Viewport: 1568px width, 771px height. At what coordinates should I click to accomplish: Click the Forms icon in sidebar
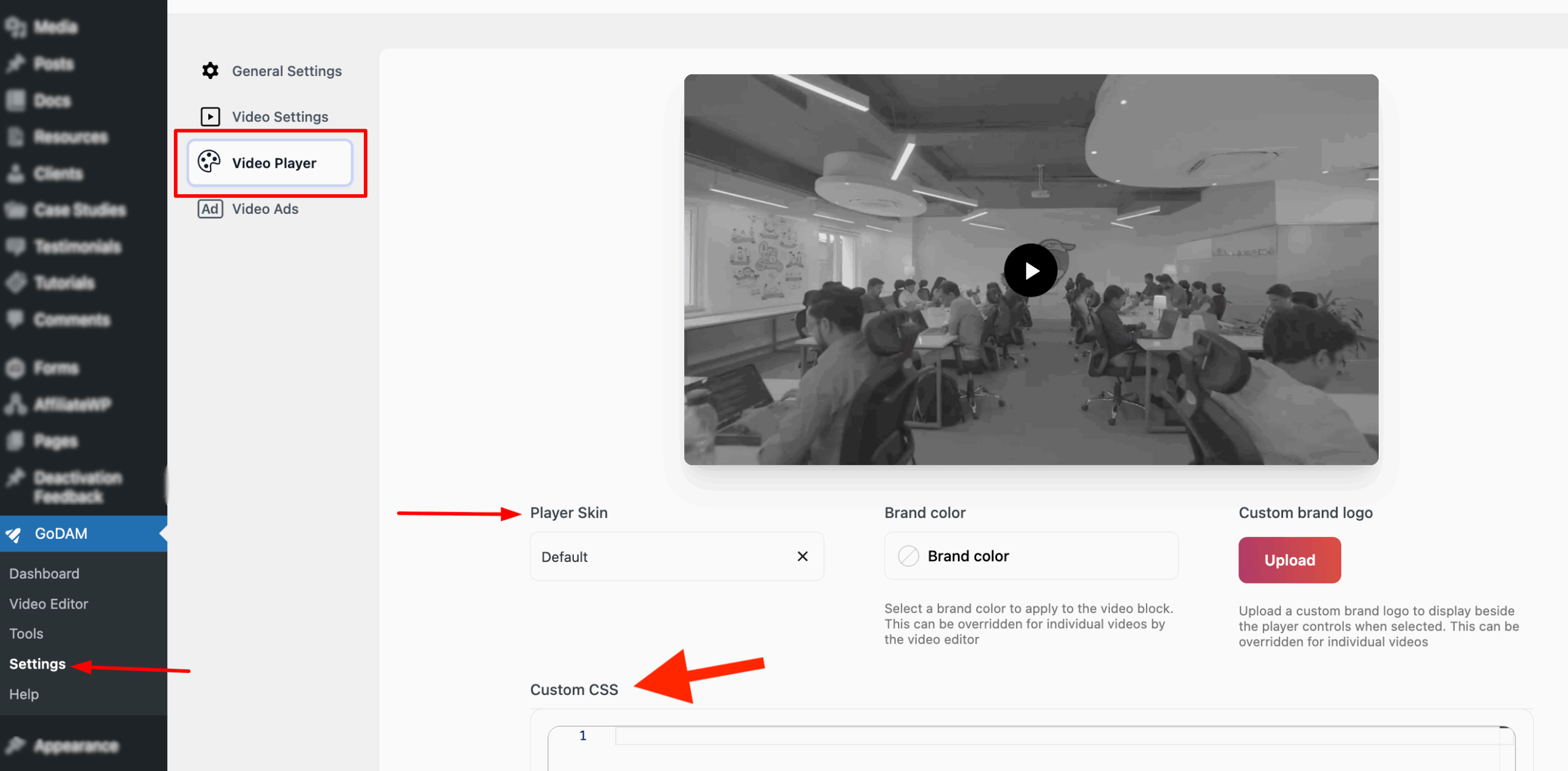[x=15, y=368]
